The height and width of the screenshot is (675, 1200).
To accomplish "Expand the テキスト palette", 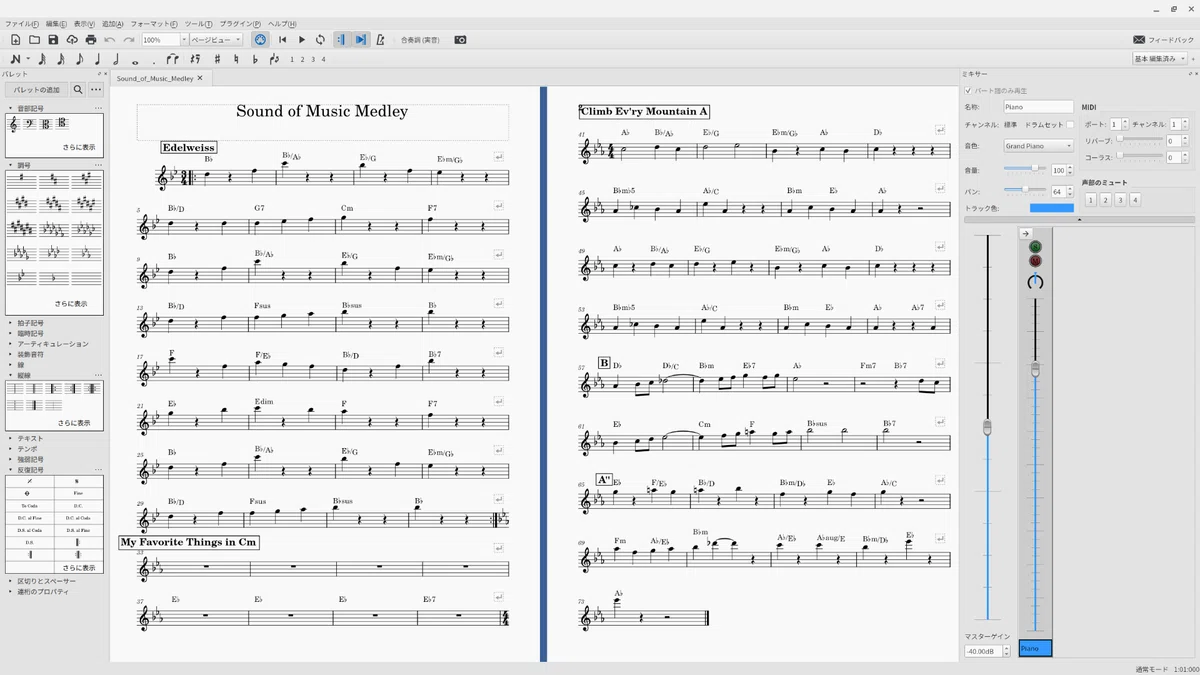I will pos(30,438).
